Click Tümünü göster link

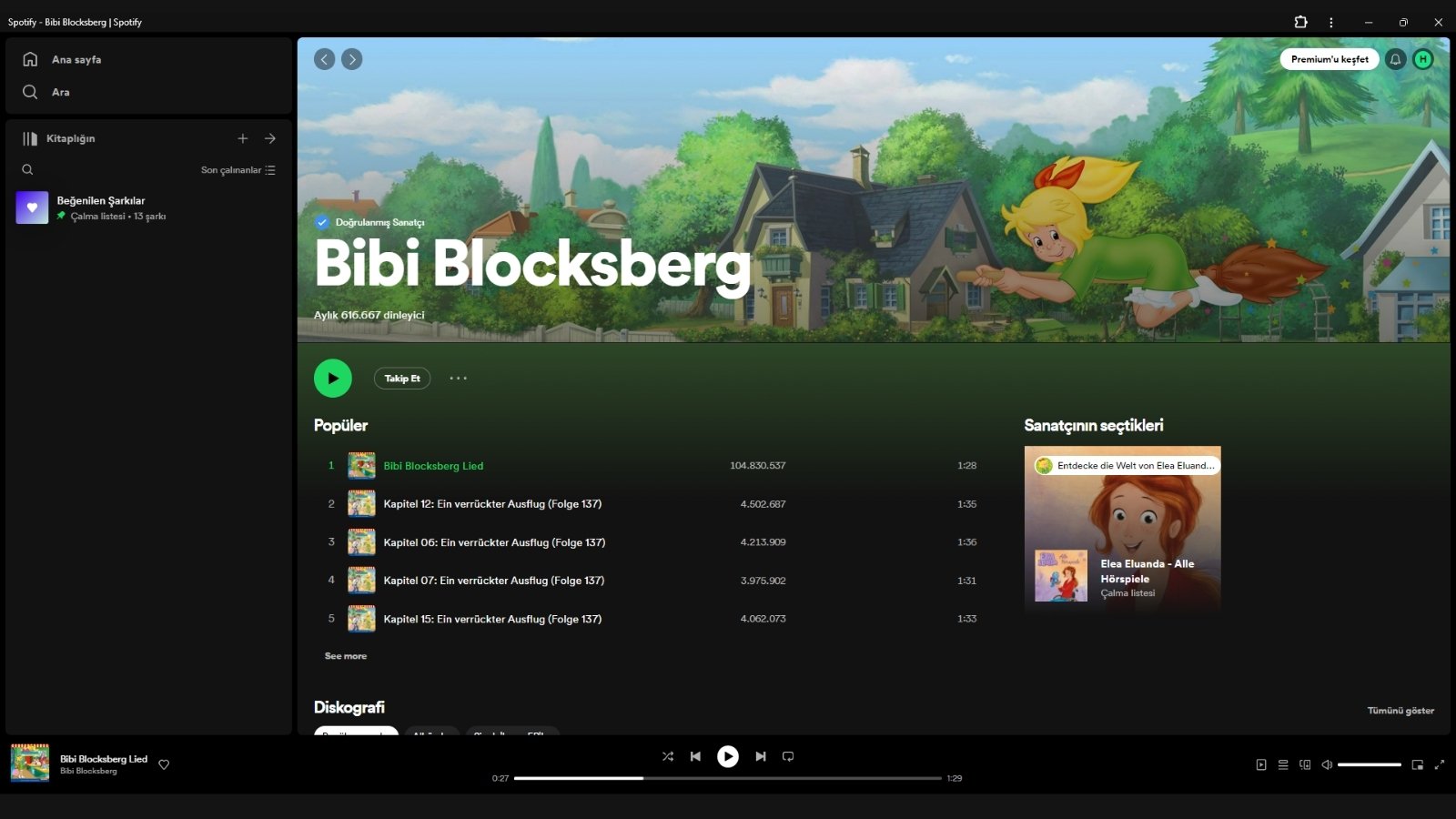[1400, 711]
